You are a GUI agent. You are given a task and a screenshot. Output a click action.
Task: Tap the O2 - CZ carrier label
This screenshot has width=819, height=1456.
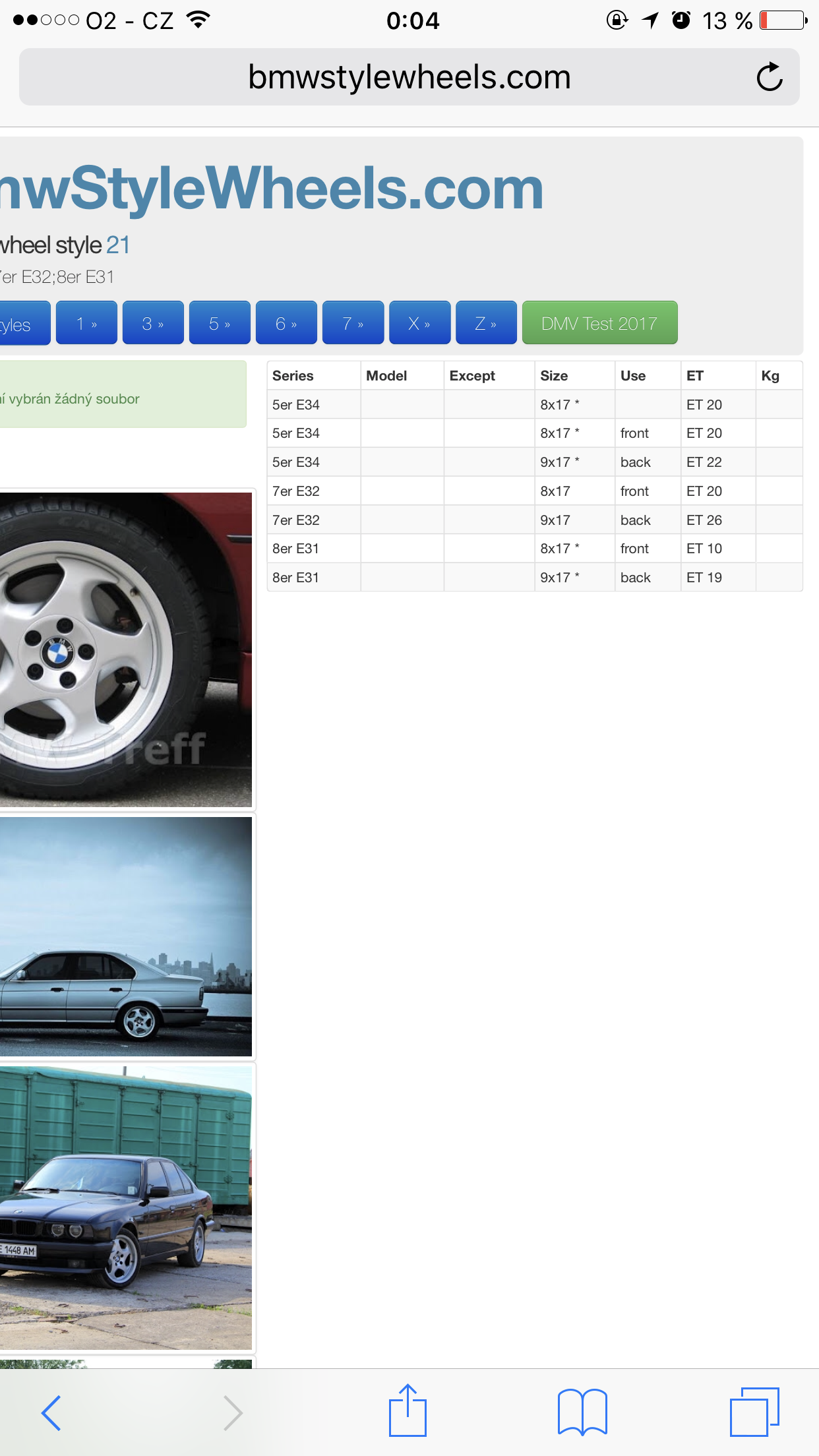coord(129,20)
